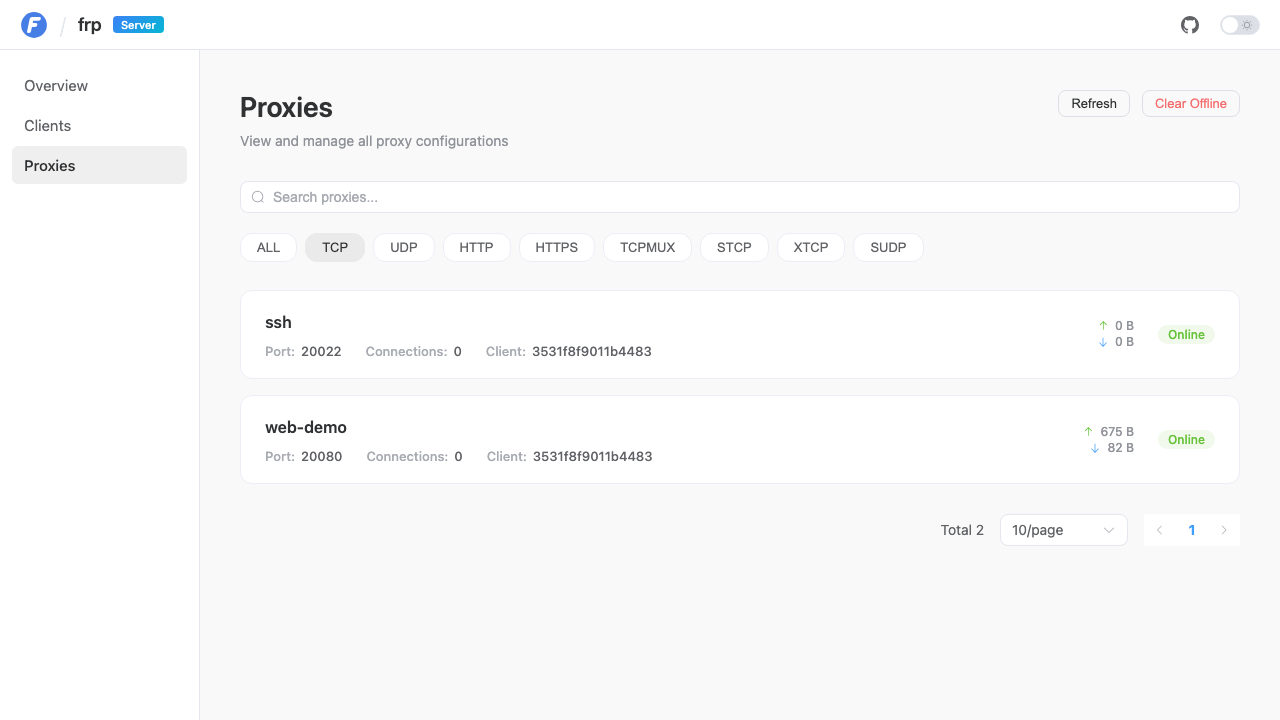Click the ssh proxy Online status
The width and height of the screenshot is (1280, 720).
pos(1186,335)
